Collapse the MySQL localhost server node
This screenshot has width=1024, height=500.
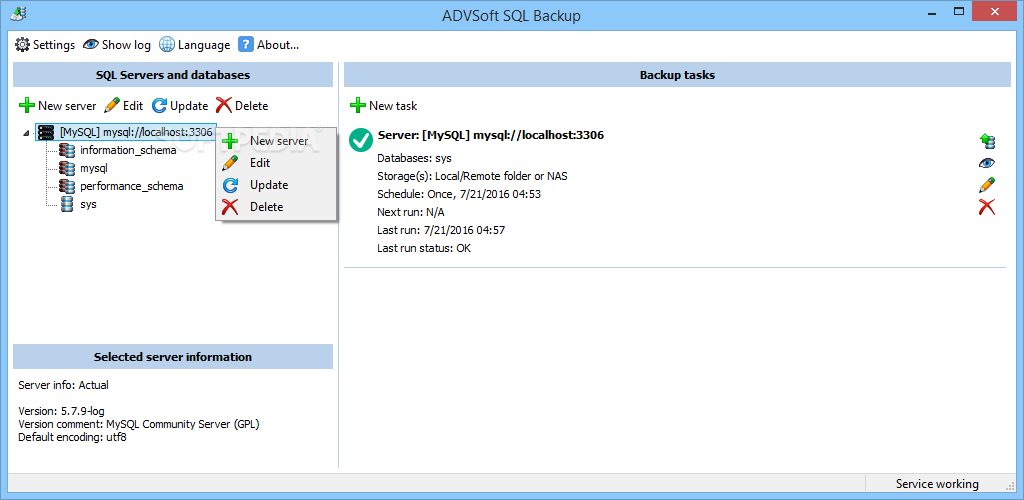(x=26, y=133)
